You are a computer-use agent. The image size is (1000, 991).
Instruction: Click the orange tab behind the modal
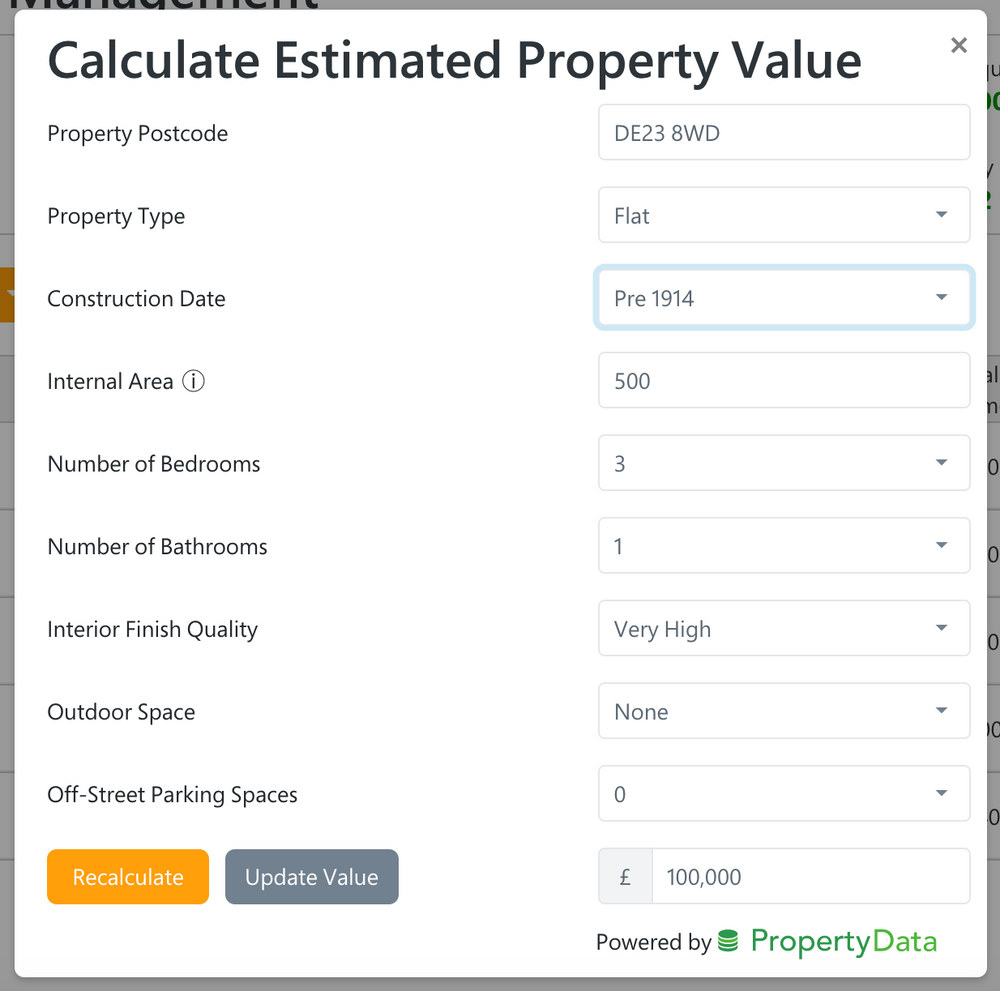click(6, 295)
